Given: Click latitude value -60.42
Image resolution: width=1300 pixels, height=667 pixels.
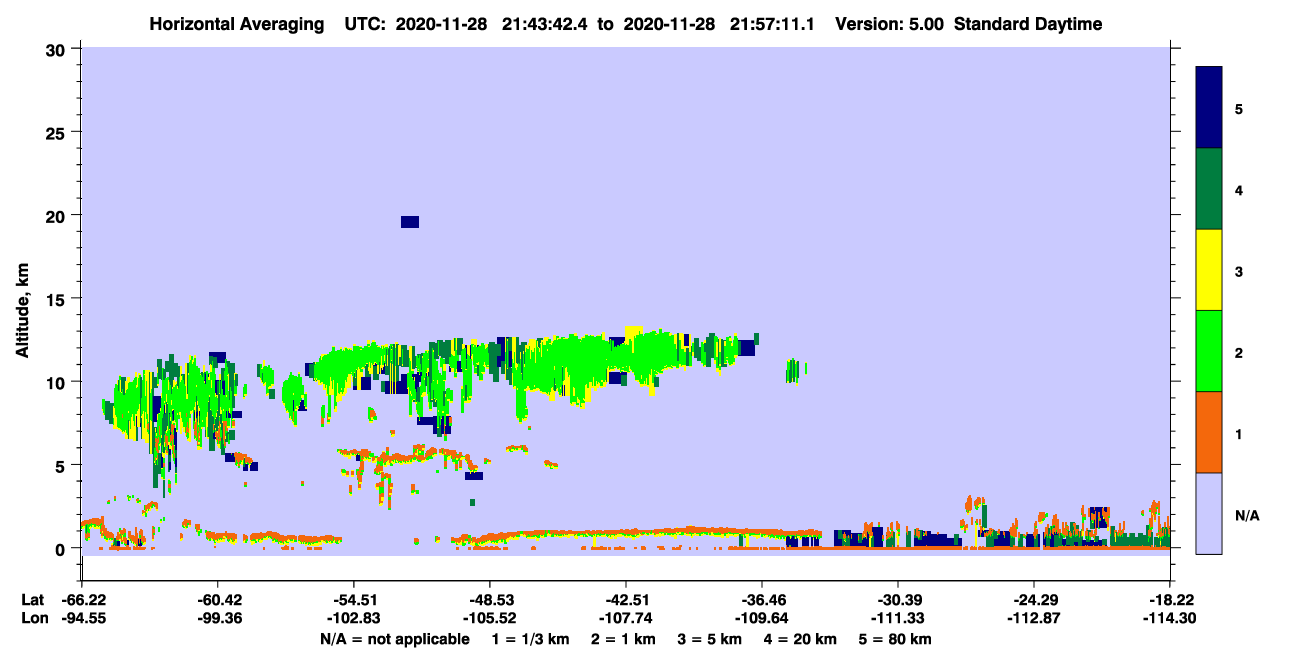Looking at the screenshot, I should coord(217,600).
